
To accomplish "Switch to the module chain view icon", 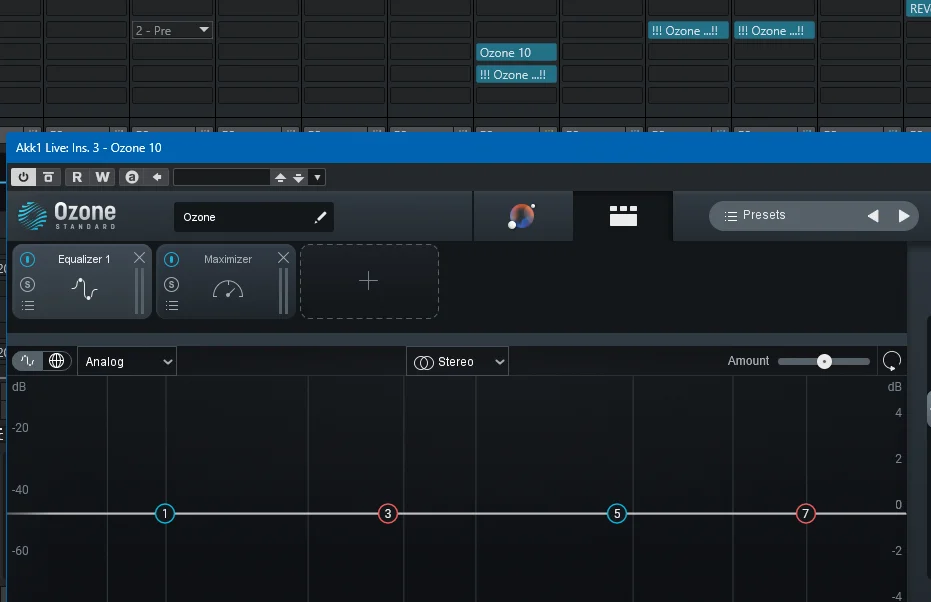I will (623, 216).
